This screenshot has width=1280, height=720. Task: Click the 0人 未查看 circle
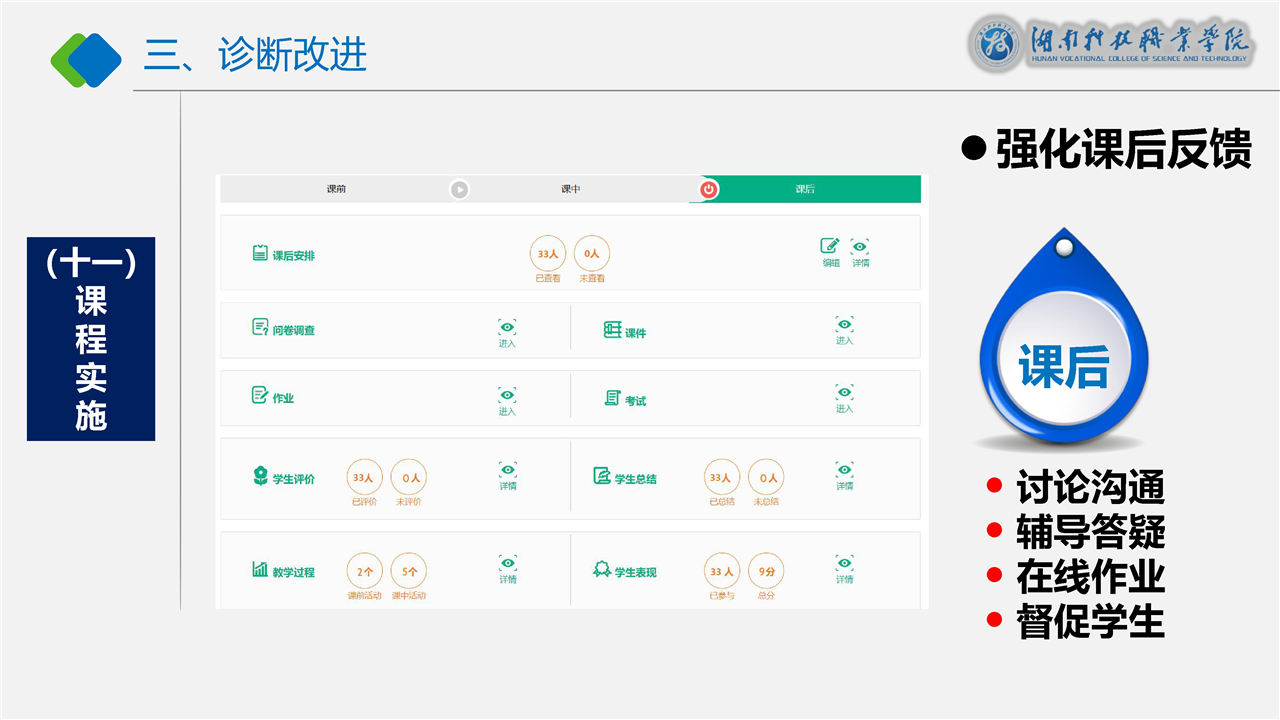click(x=592, y=254)
